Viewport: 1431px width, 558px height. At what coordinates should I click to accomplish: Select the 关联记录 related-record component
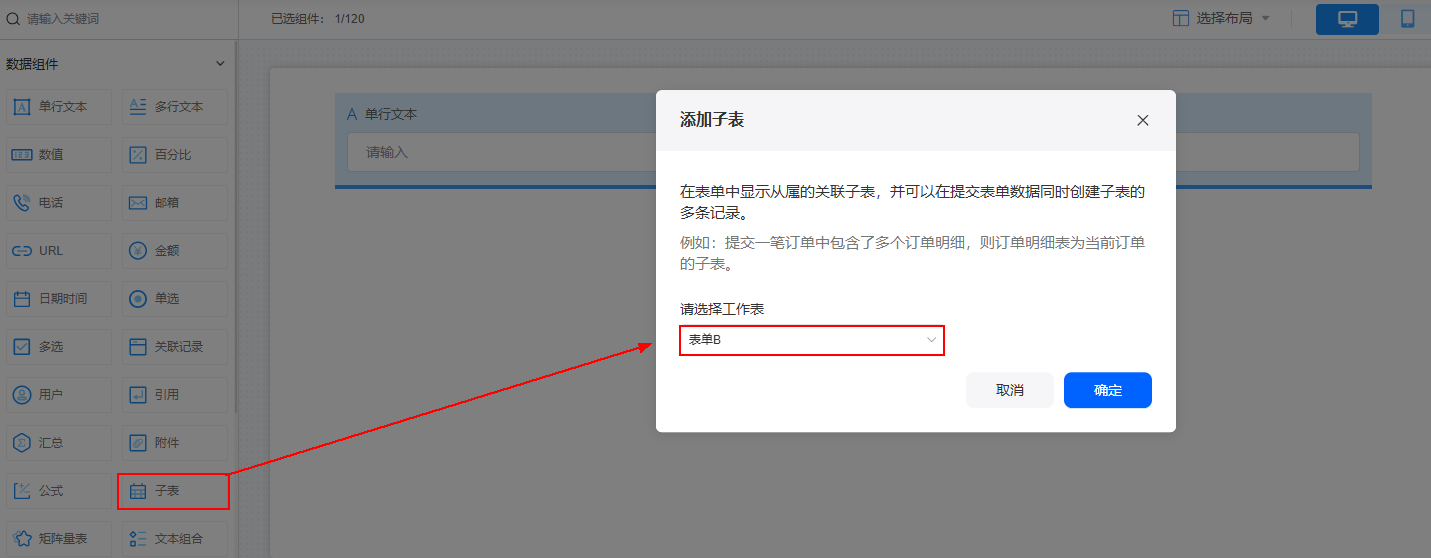(x=175, y=347)
